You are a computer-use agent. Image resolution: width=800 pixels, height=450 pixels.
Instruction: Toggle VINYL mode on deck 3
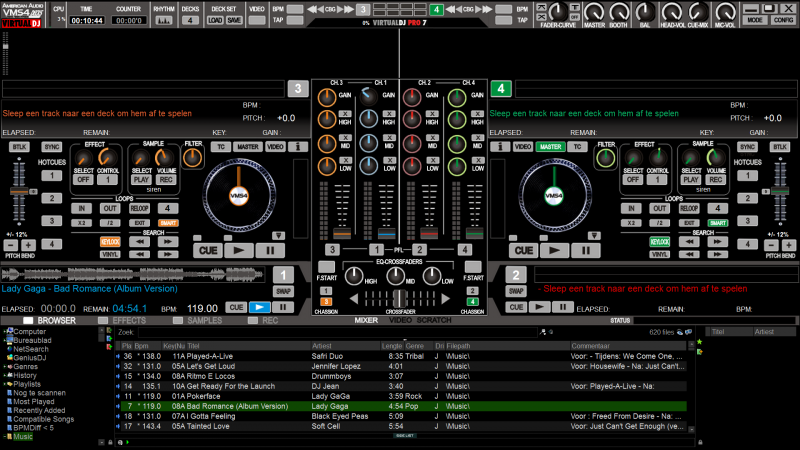click(110, 254)
